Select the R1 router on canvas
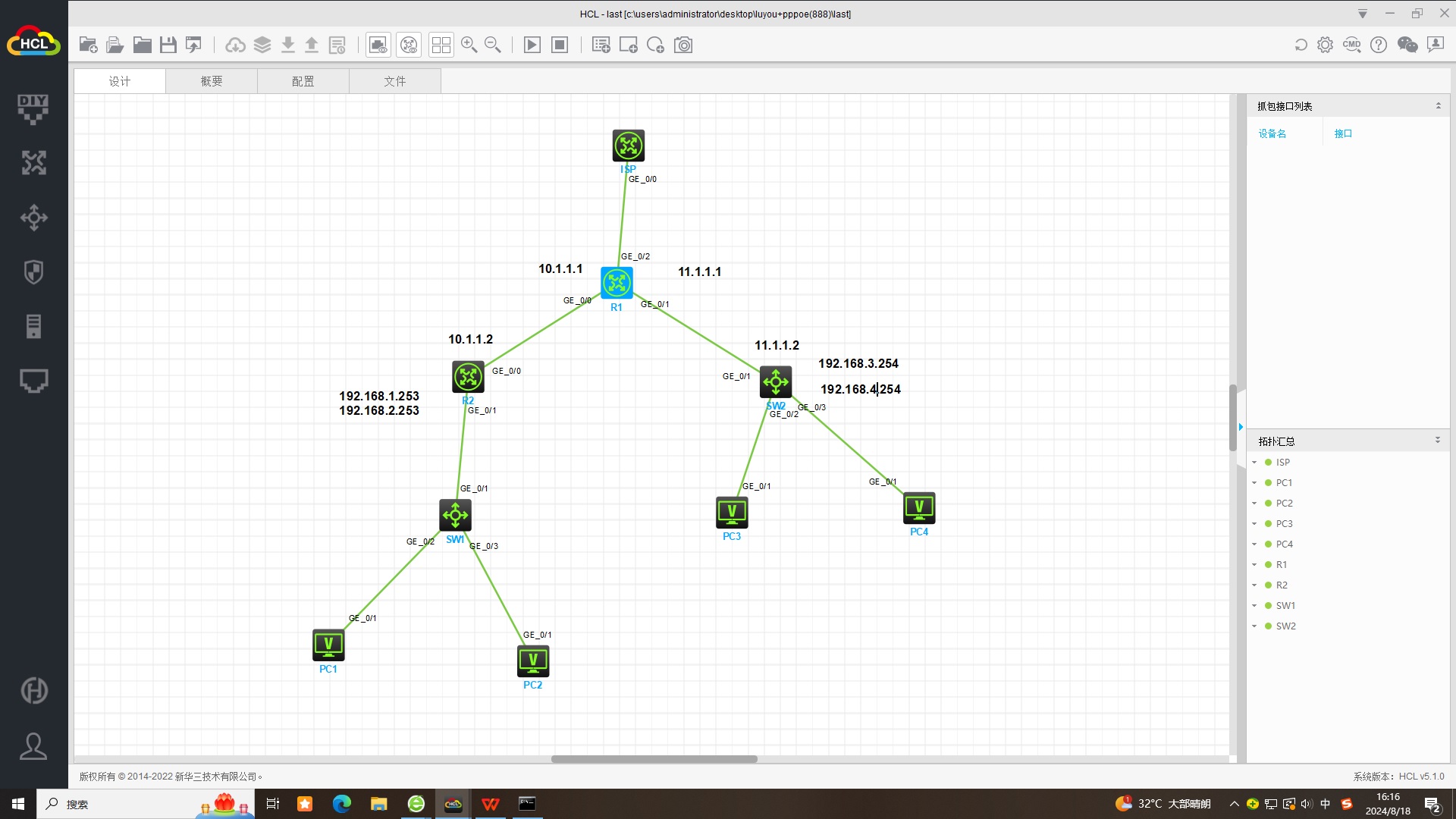This screenshot has width=1456, height=819. pos(617,283)
